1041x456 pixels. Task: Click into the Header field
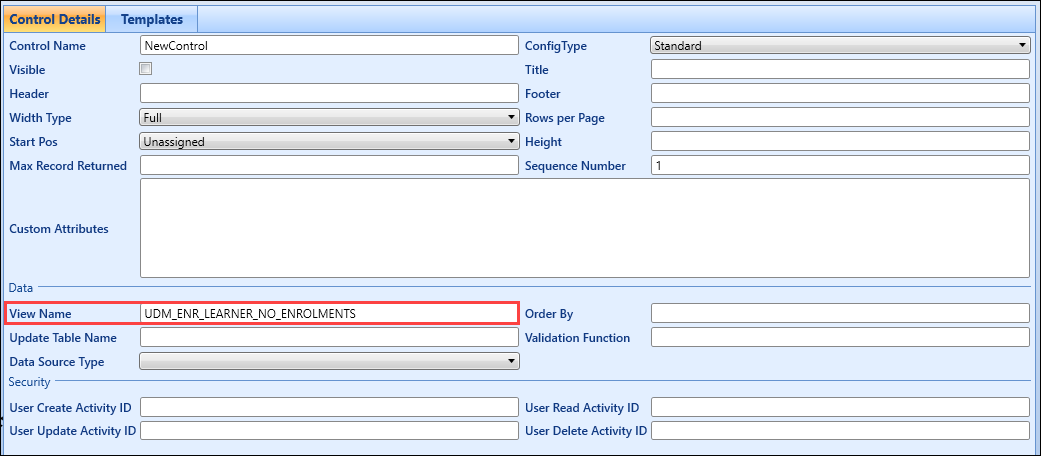329,93
